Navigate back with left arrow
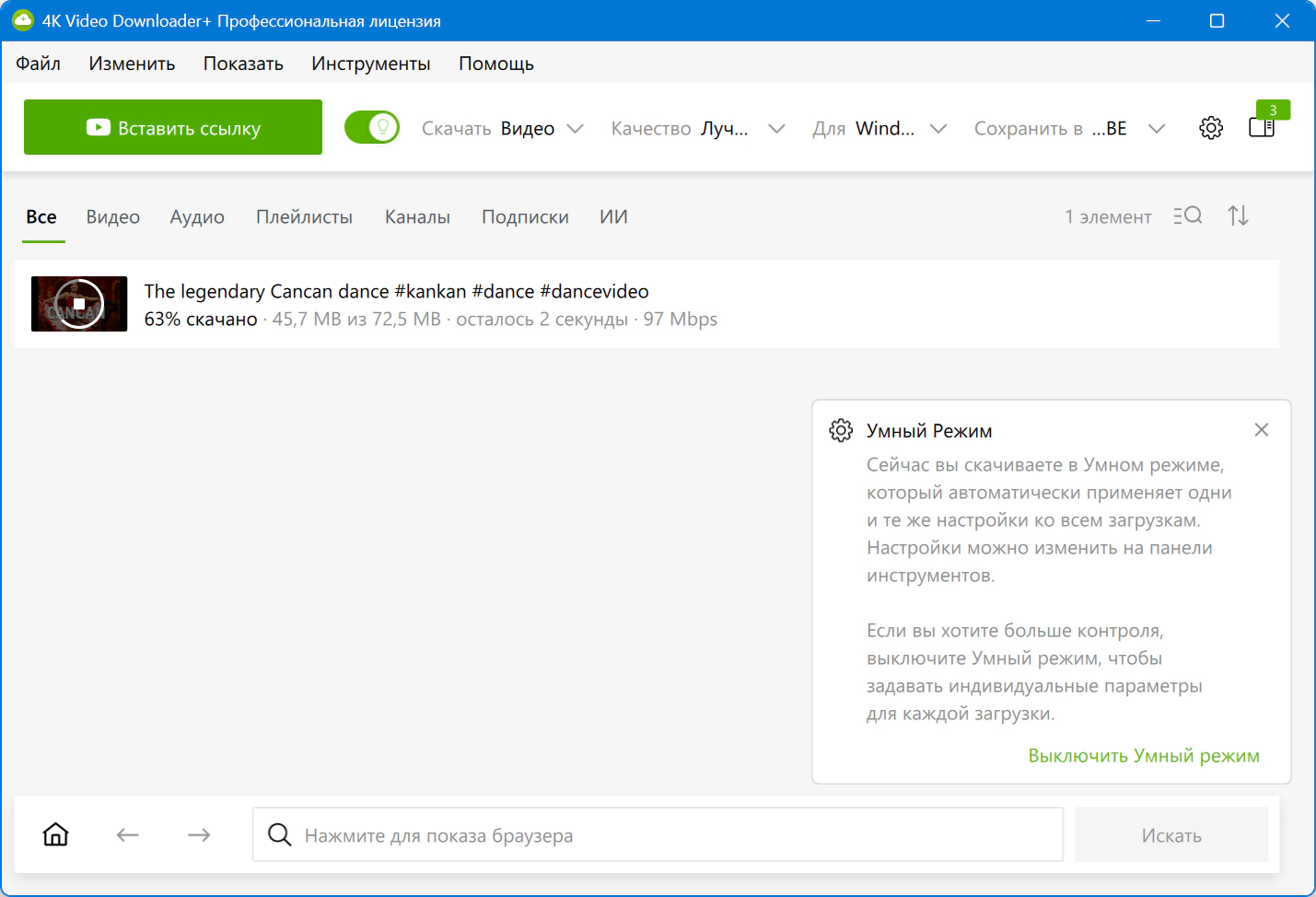This screenshot has height=897, width=1316. click(128, 835)
